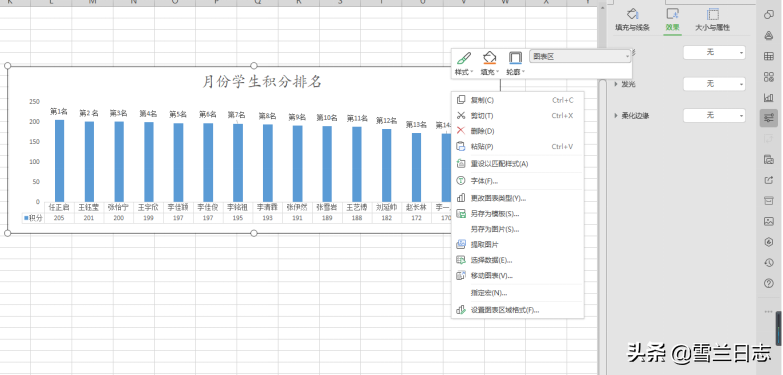
Task: Choose 剪切(T) from the context menu
Action: click(x=517, y=116)
